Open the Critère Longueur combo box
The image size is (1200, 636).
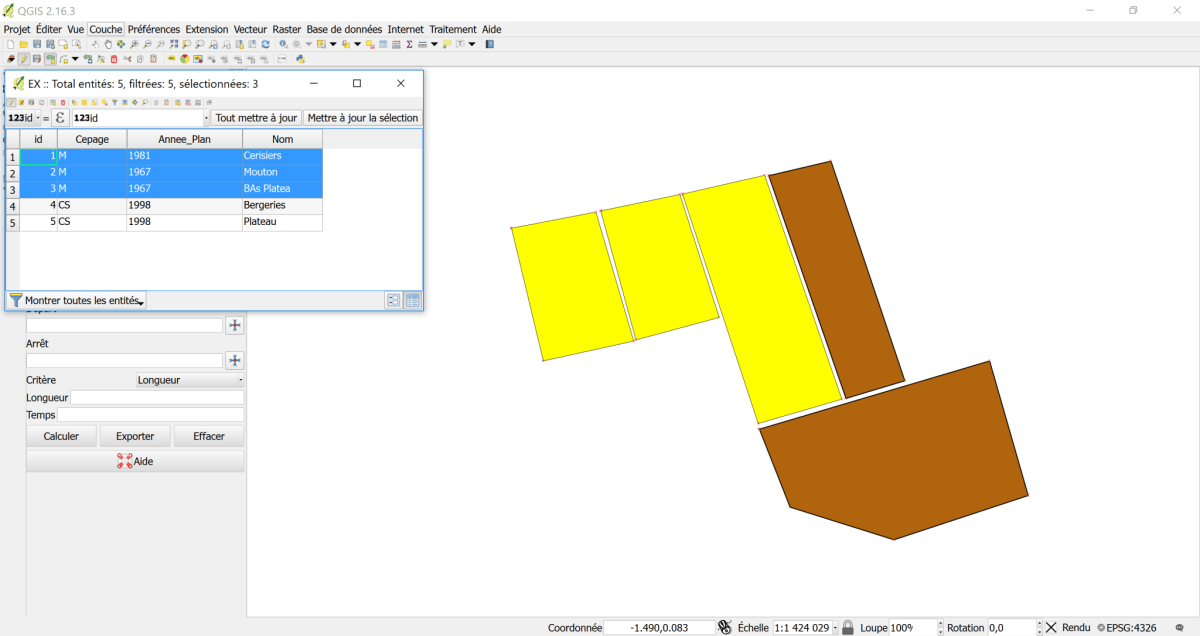(189, 380)
